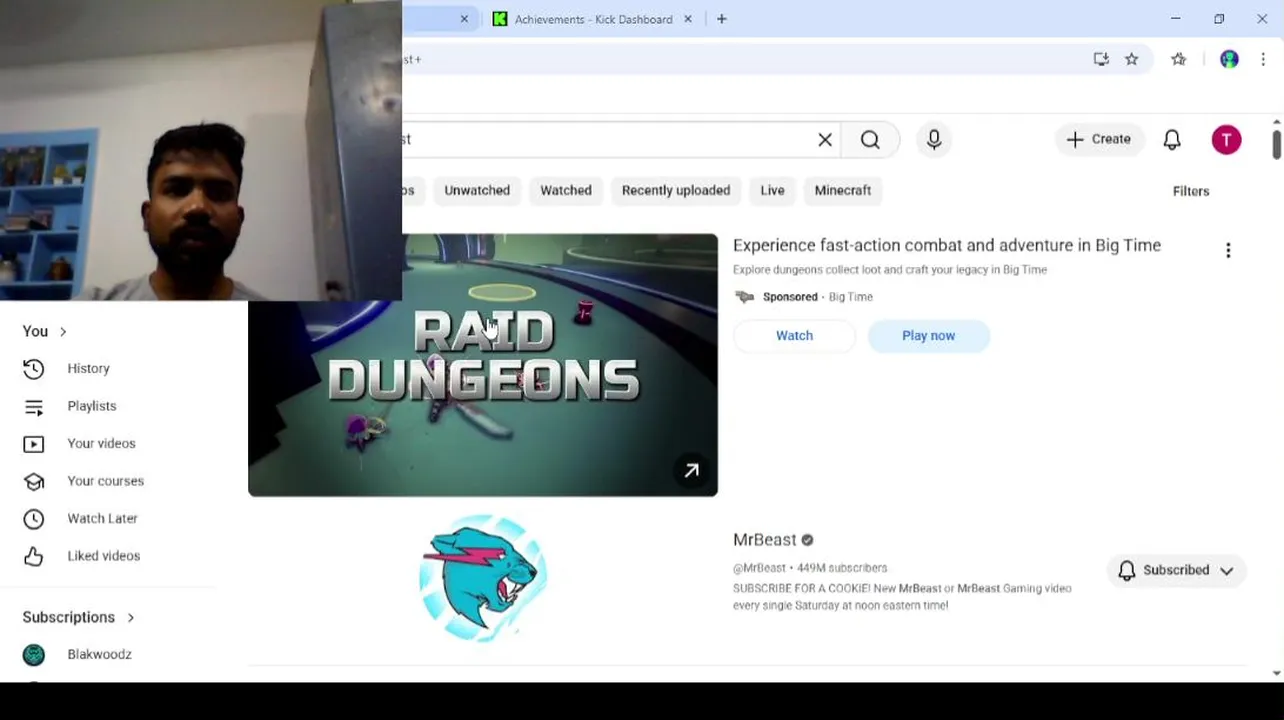This screenshot has width=1284, height=720.
Task: Open the bookmarks star button in the toolbar
Action: coord(1179,59)
